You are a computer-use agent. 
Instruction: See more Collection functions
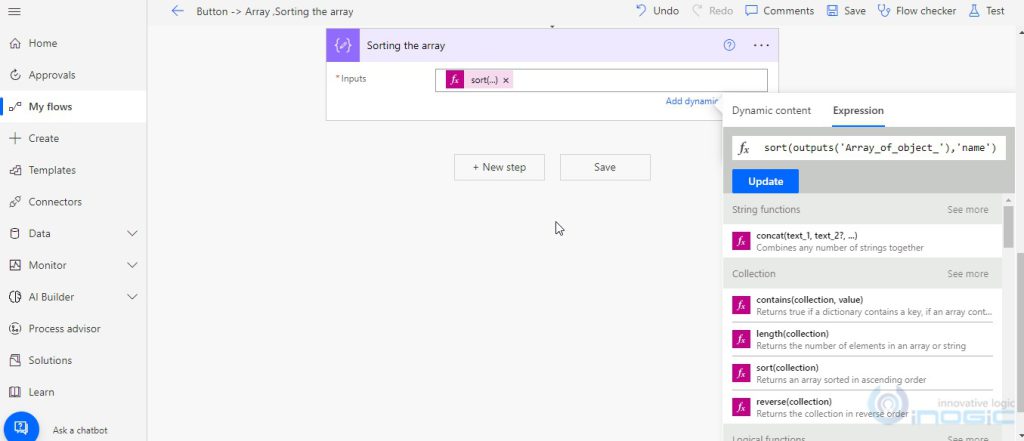coord(967,274)
